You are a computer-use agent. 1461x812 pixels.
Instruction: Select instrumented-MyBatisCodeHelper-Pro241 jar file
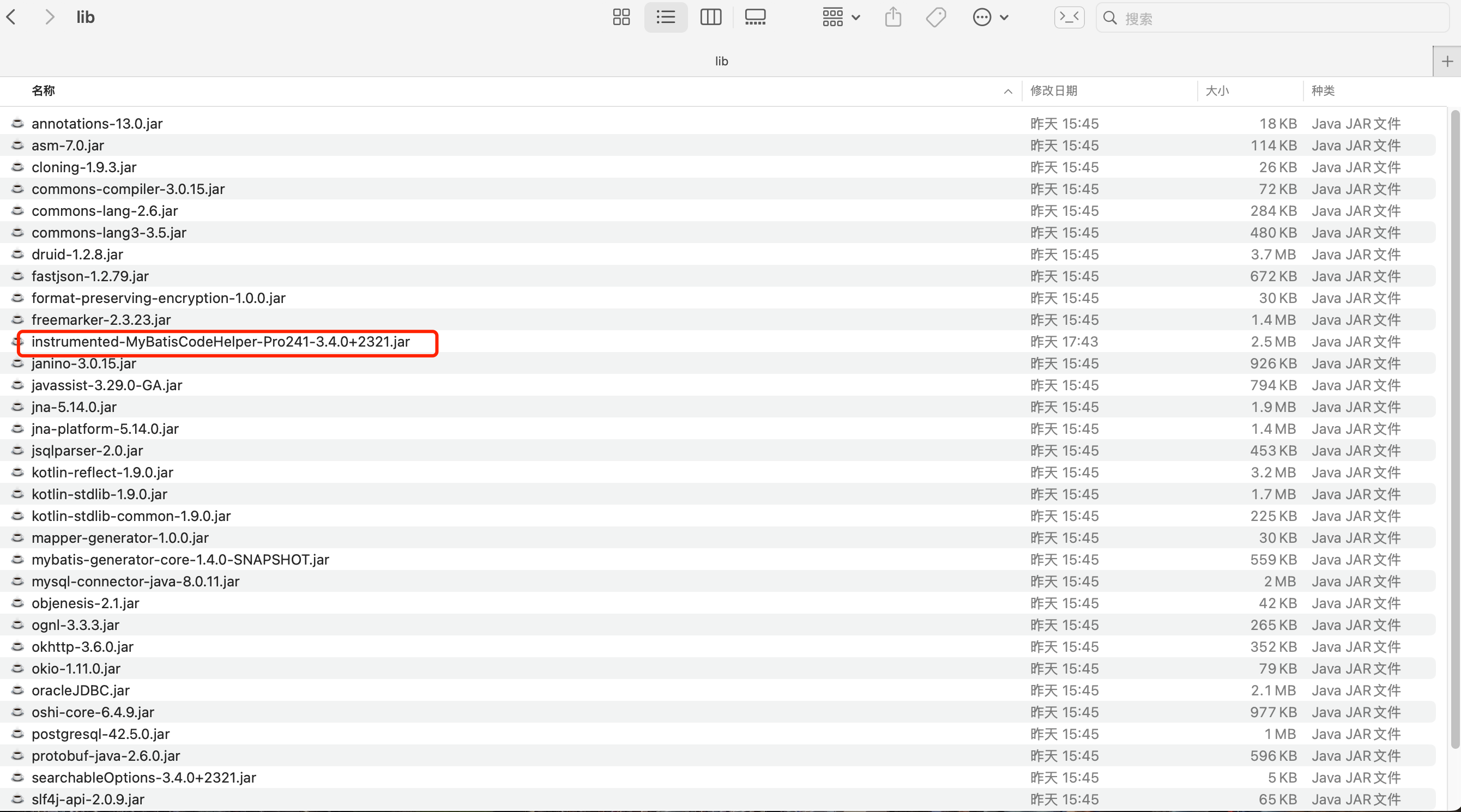220,342
